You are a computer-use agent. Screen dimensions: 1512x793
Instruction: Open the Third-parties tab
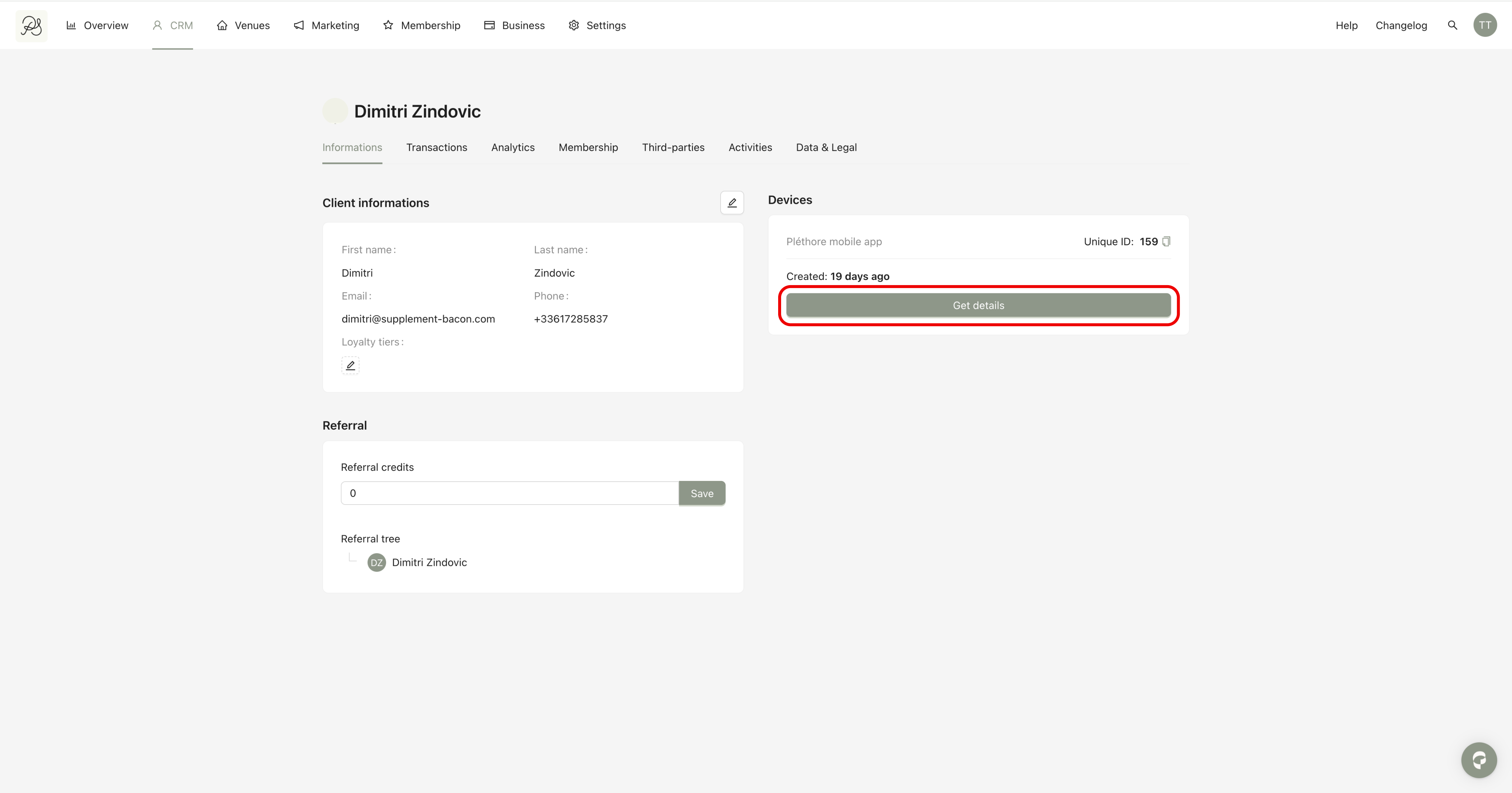[673, 147]
